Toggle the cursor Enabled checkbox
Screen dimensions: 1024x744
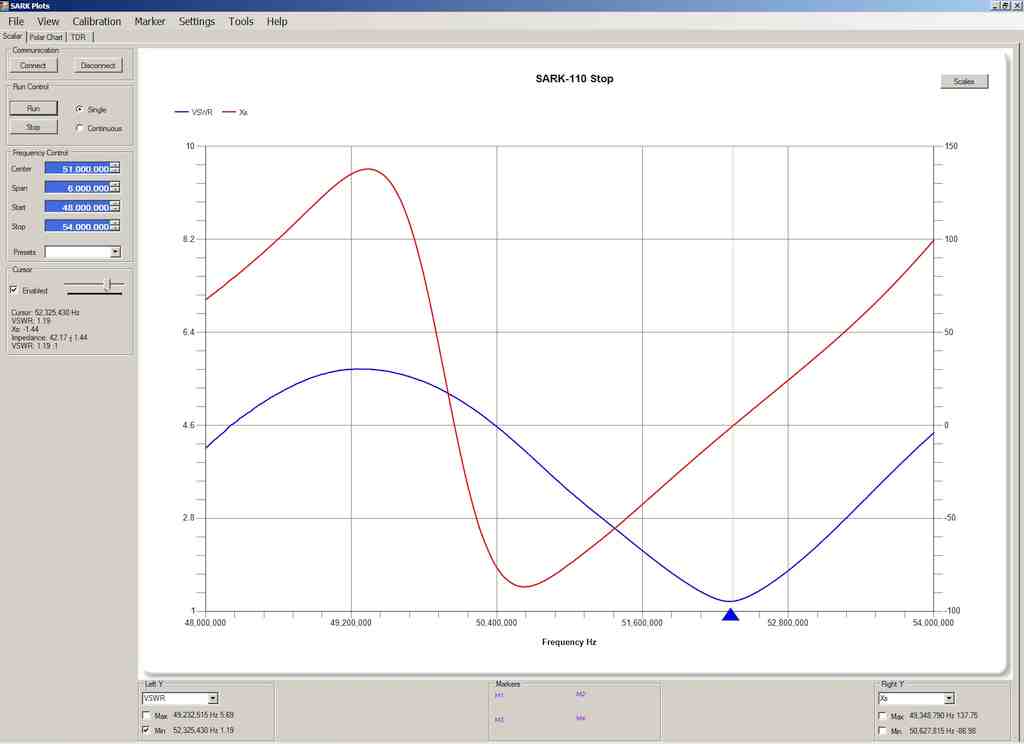[x=13, y=290]
